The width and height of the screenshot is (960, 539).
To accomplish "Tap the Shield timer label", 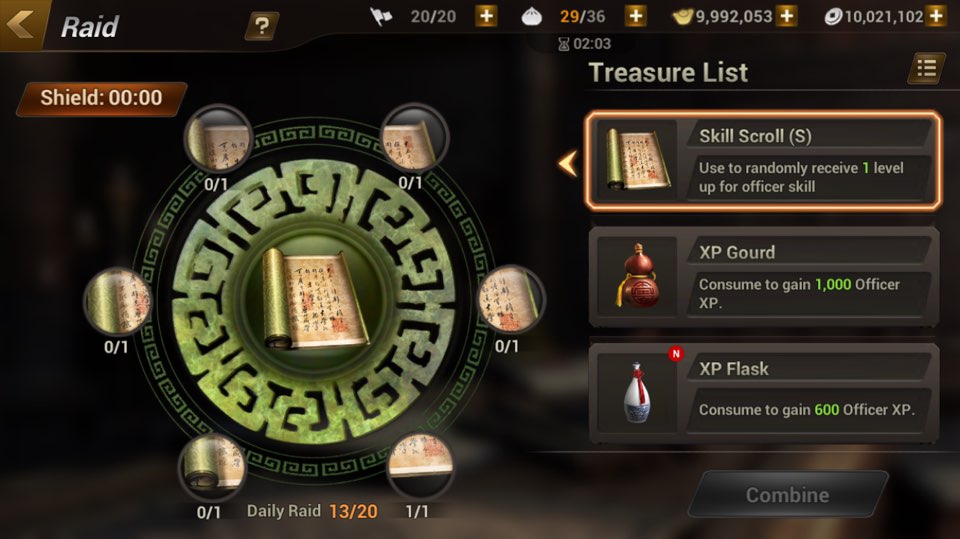I will tap(102, 98).
